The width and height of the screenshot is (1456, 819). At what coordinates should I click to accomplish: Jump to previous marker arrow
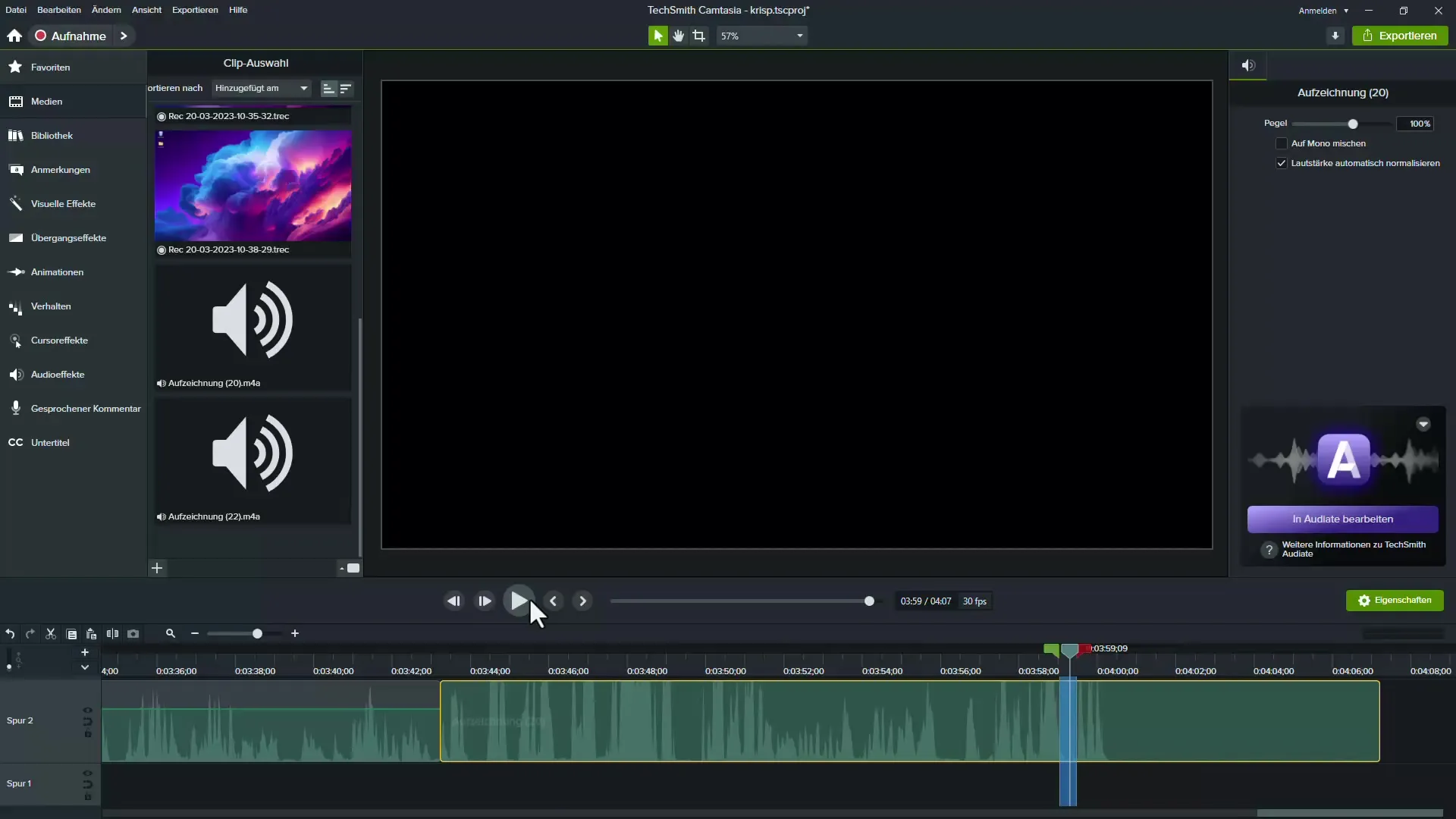point(554,601)
